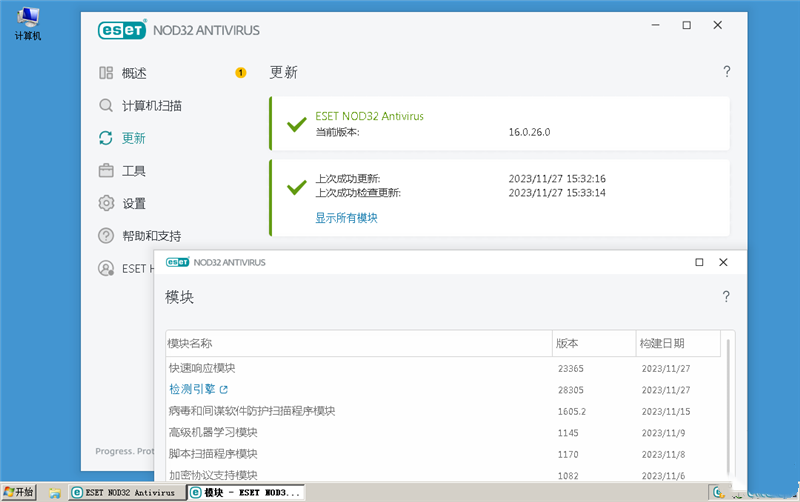Select 更新 in the sidebar menu
The width and height of the screenshot is (800, 502).
tap(134, 138)
